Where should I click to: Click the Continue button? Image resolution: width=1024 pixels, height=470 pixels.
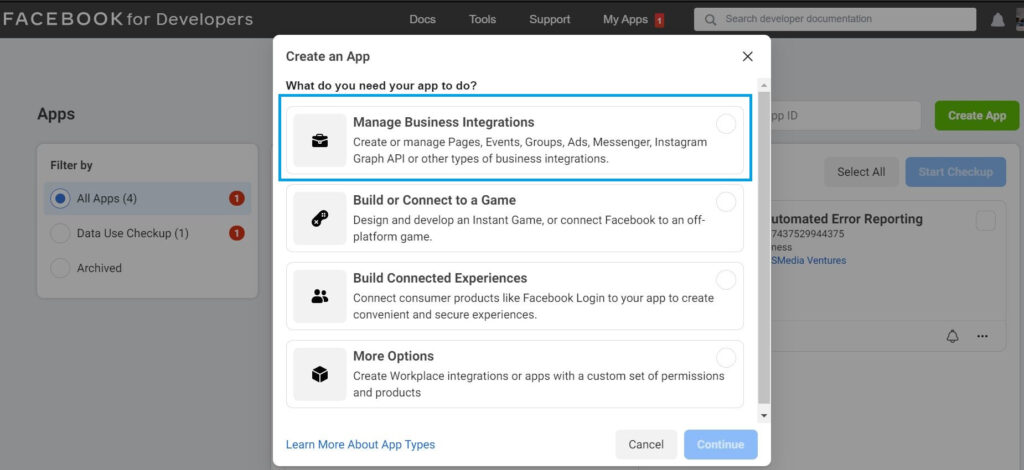tap(720, 445)
